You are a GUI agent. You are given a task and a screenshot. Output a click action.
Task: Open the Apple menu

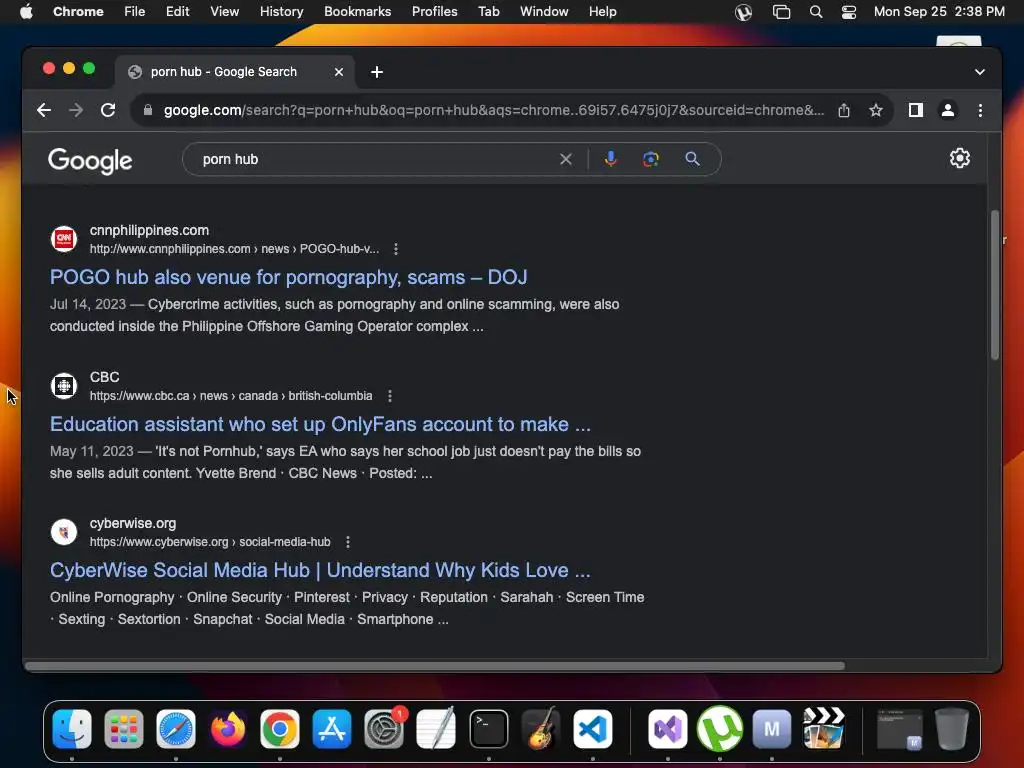[26, 12]
